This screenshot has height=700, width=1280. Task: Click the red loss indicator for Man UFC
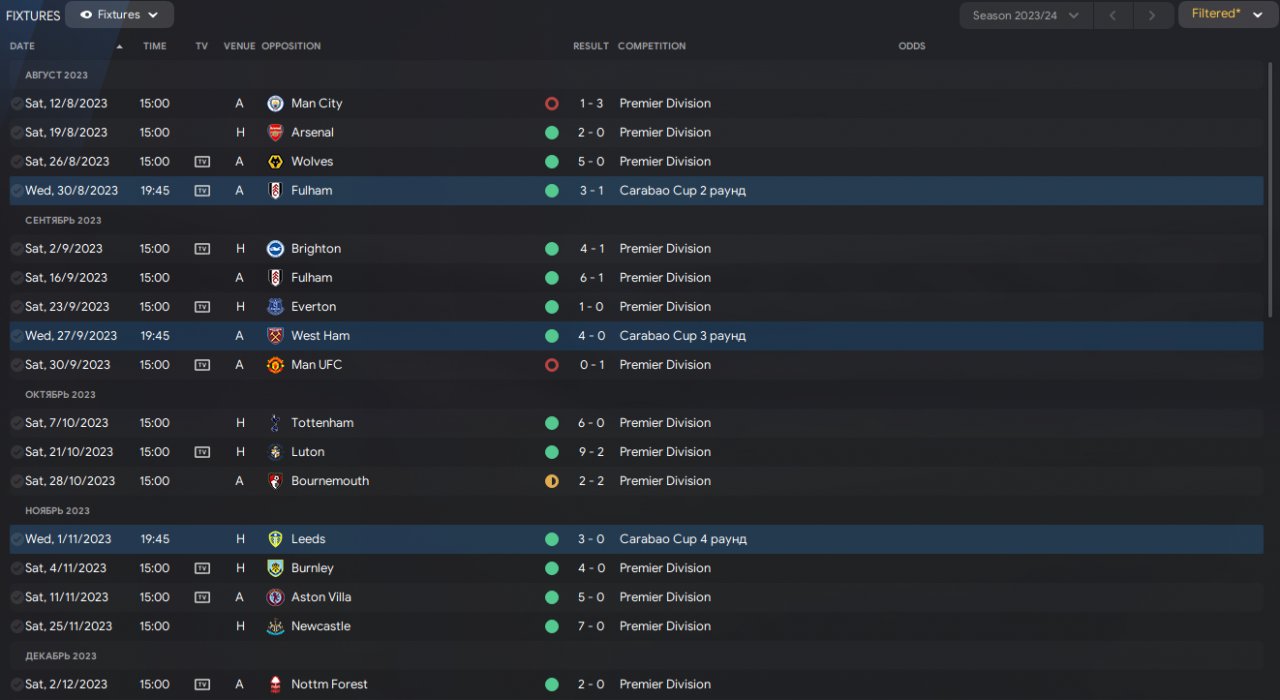point(551,365)
